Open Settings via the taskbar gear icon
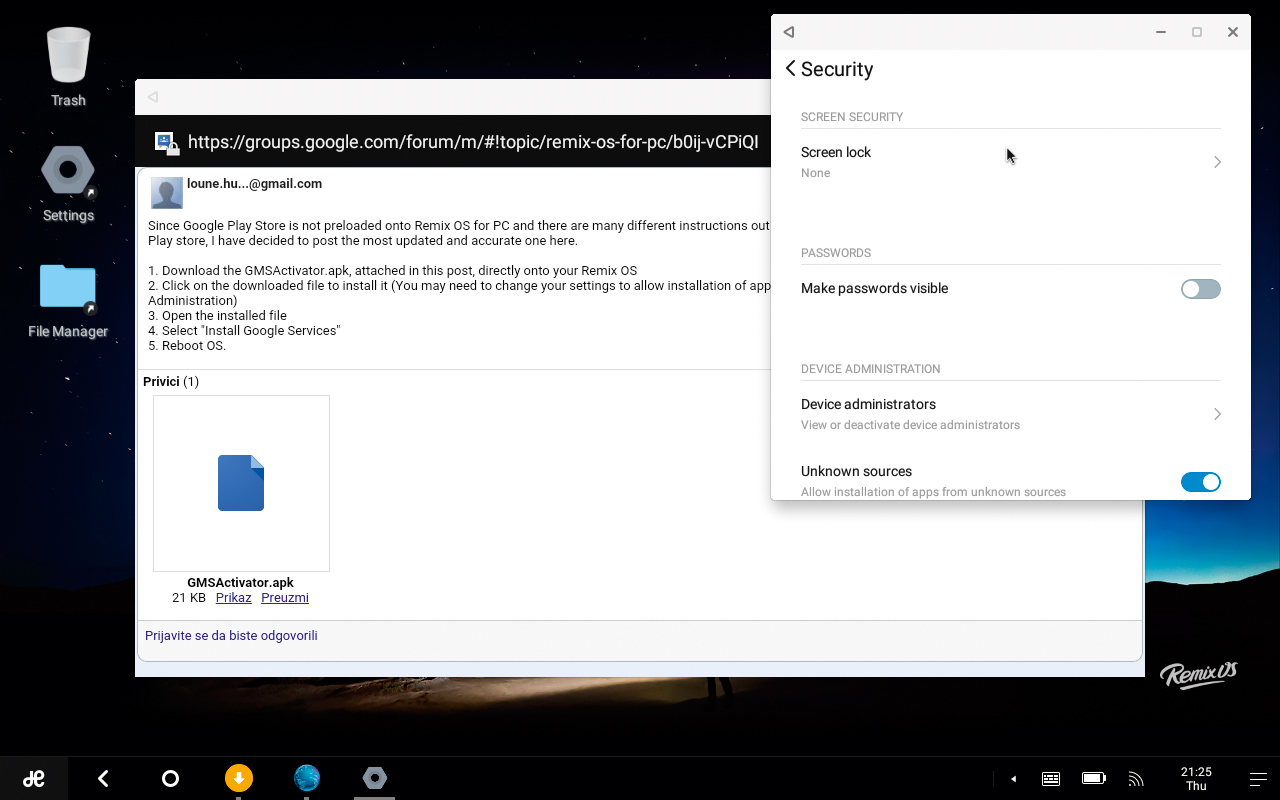This screenshot has height=800, width=1280. click(x=374, y=778)
